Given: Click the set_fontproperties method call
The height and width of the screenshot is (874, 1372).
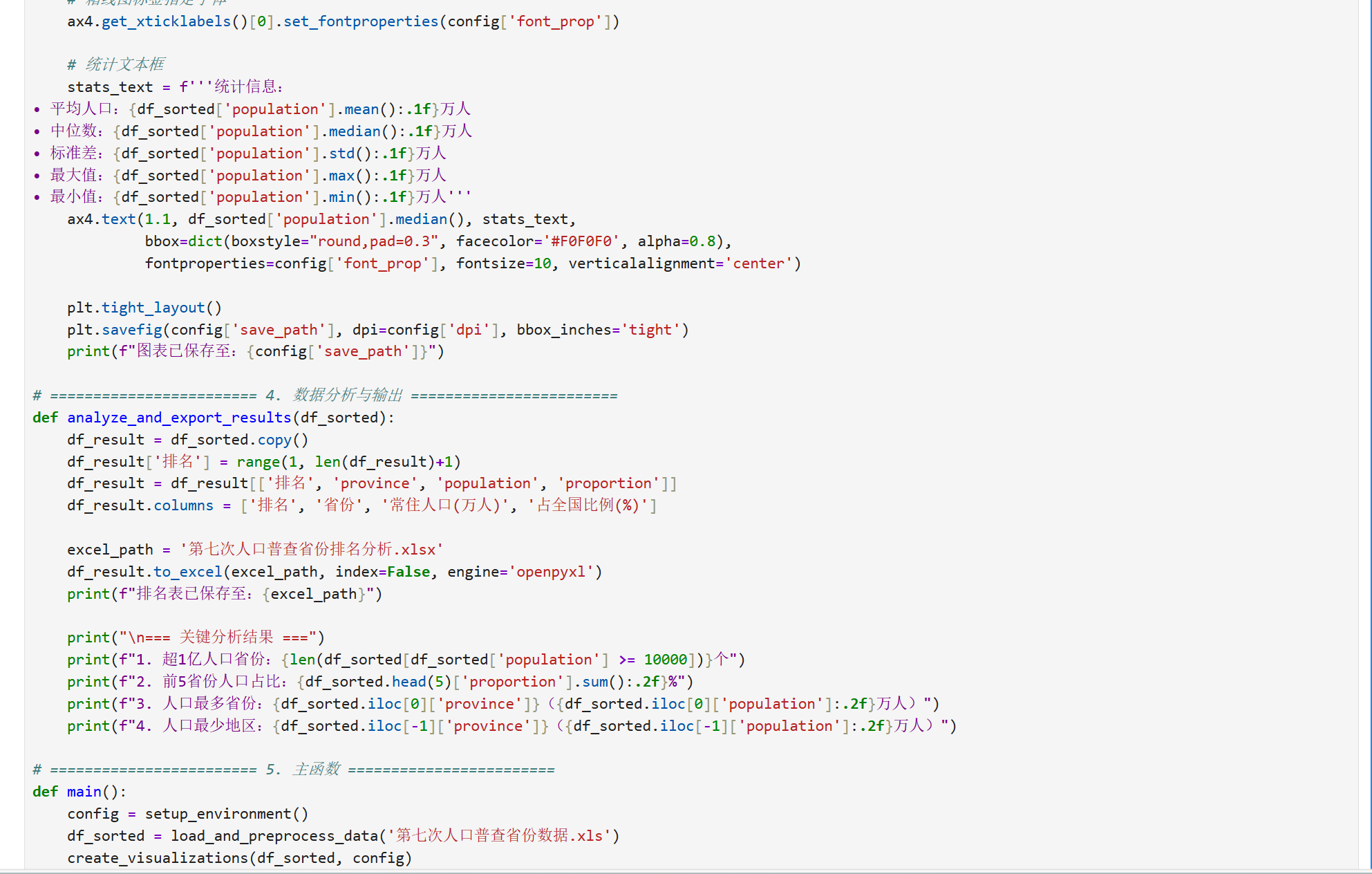Looking at the screenshot, I should point(360,21).
